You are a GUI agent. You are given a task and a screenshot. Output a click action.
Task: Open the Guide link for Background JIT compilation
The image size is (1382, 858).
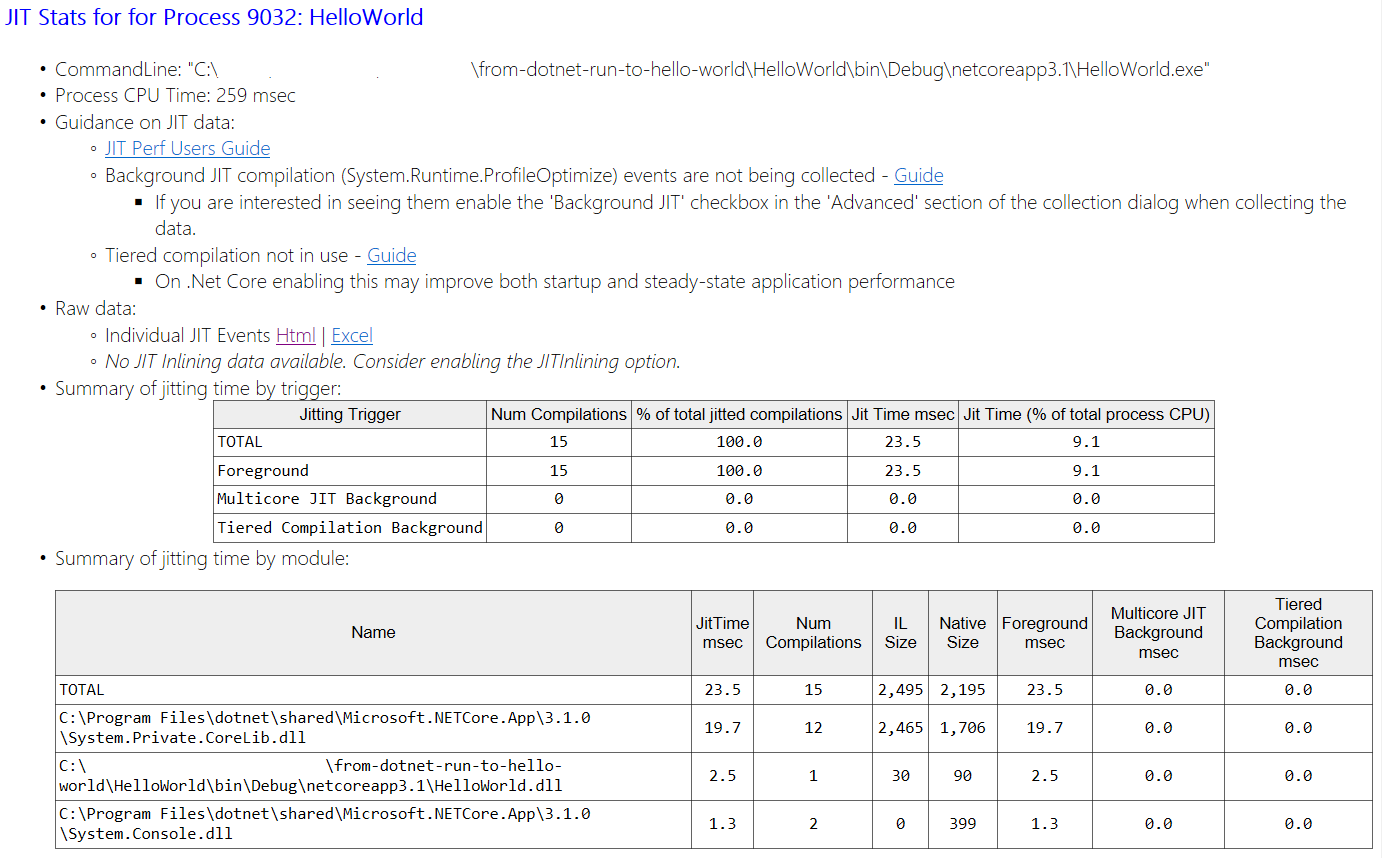coord(918,175)
